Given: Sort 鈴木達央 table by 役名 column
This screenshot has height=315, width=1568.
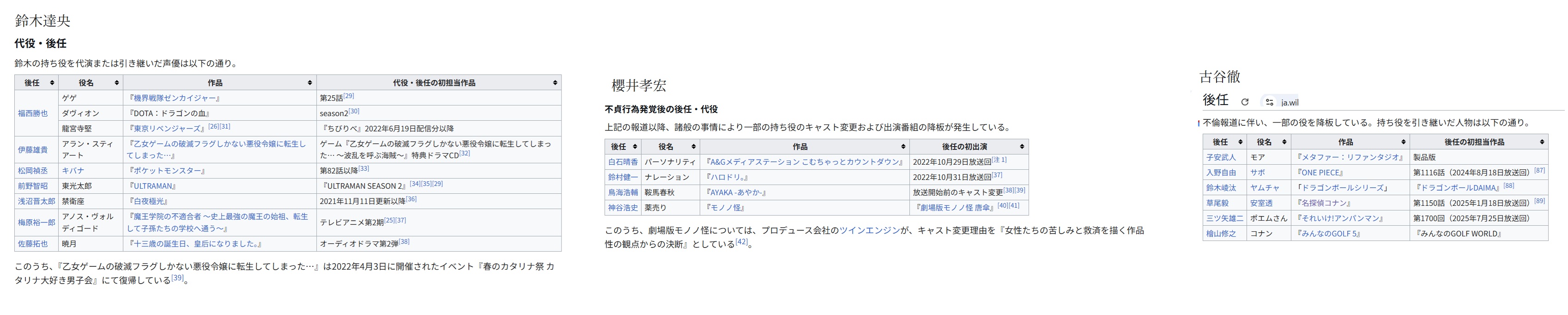Looking at the screenshot, I should [x=116, y=83].
